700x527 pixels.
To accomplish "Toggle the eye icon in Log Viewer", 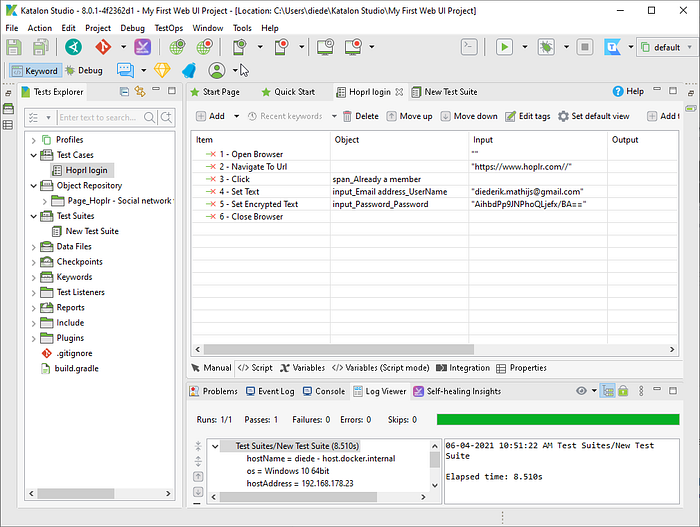I will (581, 391).
